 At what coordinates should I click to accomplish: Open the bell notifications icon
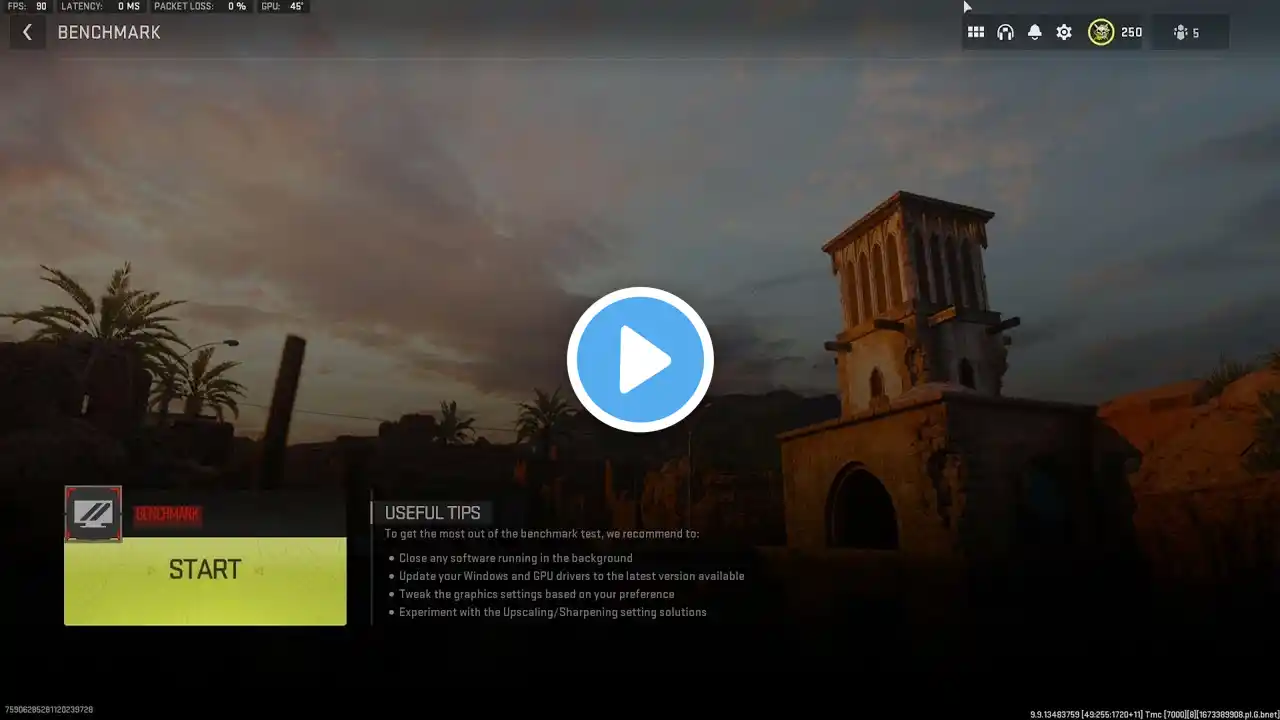click(1035, 33)
